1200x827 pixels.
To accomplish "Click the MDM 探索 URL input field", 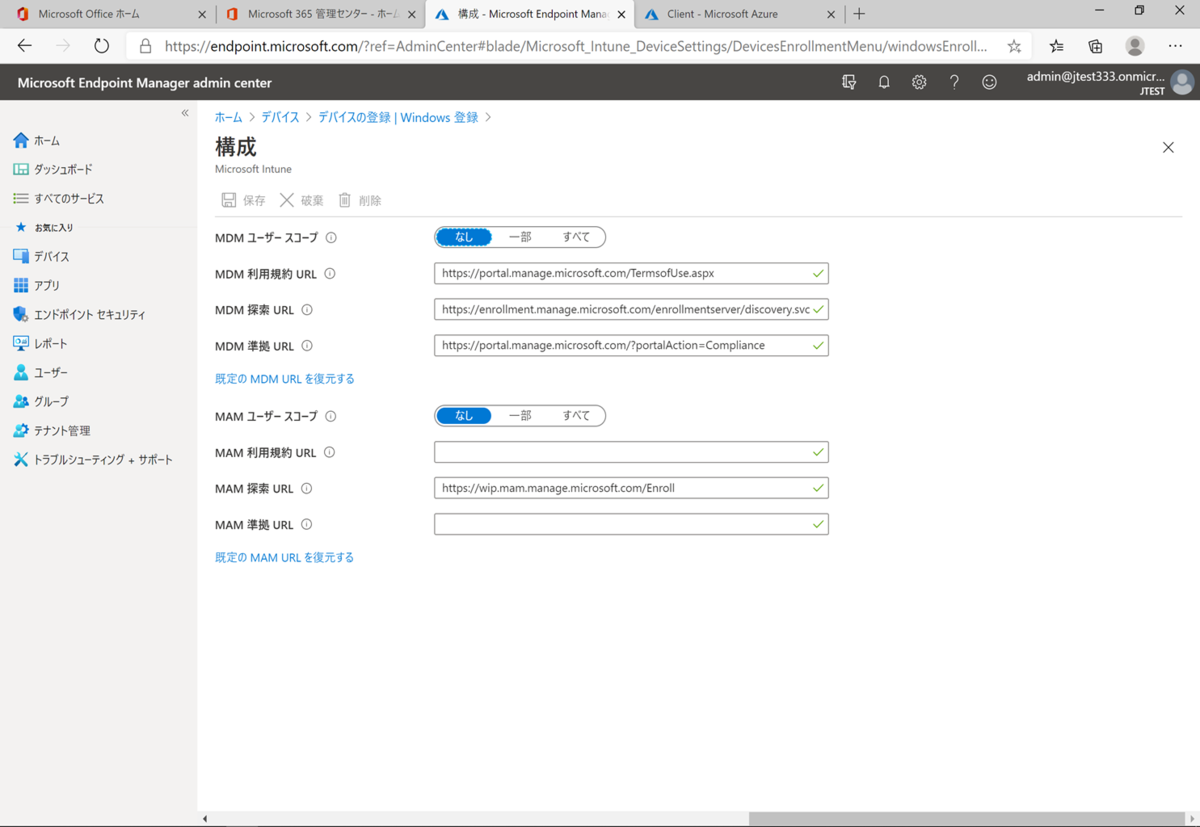I will pos(631,309).
